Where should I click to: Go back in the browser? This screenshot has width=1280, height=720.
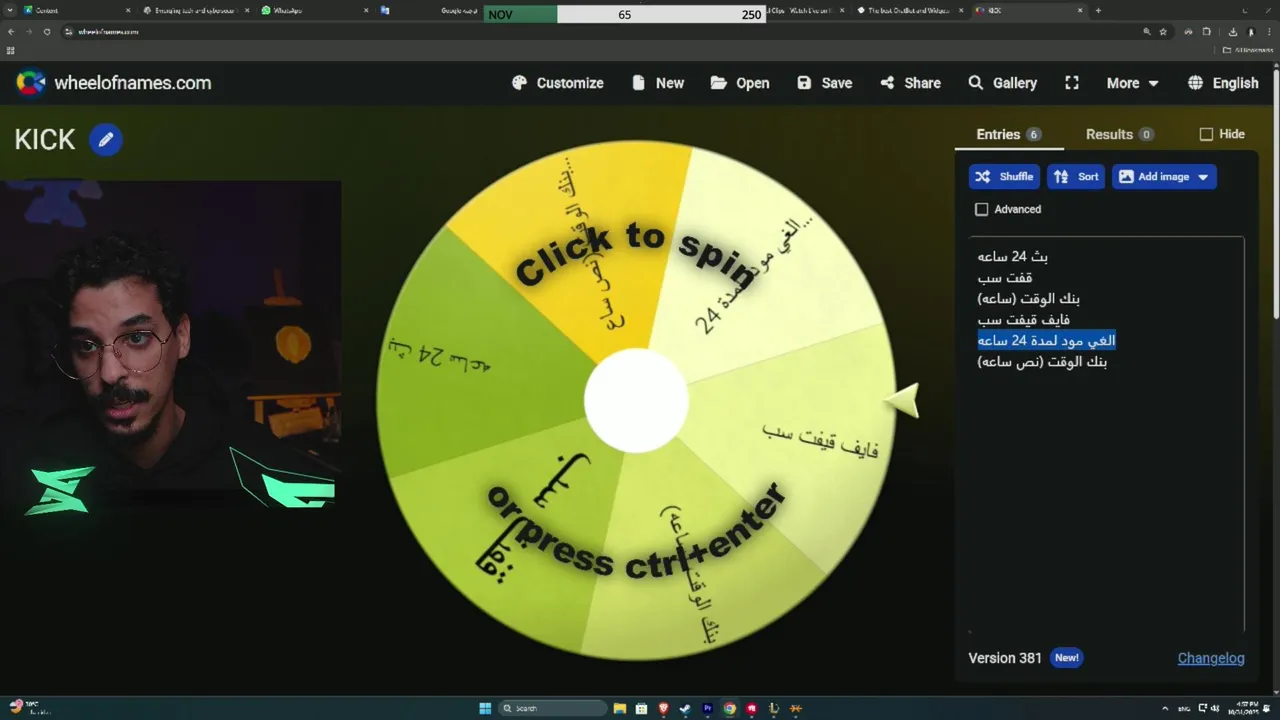[x=11, y=32]
